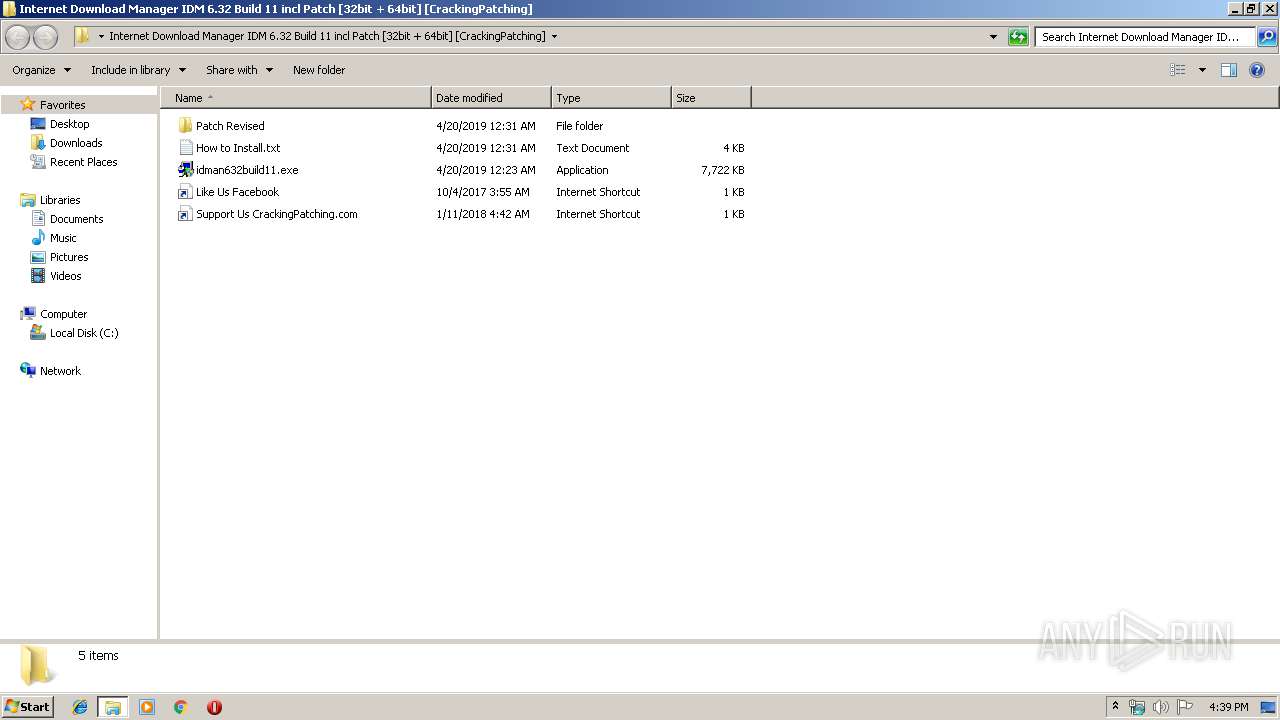Click the address bar path text
Image resolution: width=1280 pixels, height=720 pixels.
(327, 37)
